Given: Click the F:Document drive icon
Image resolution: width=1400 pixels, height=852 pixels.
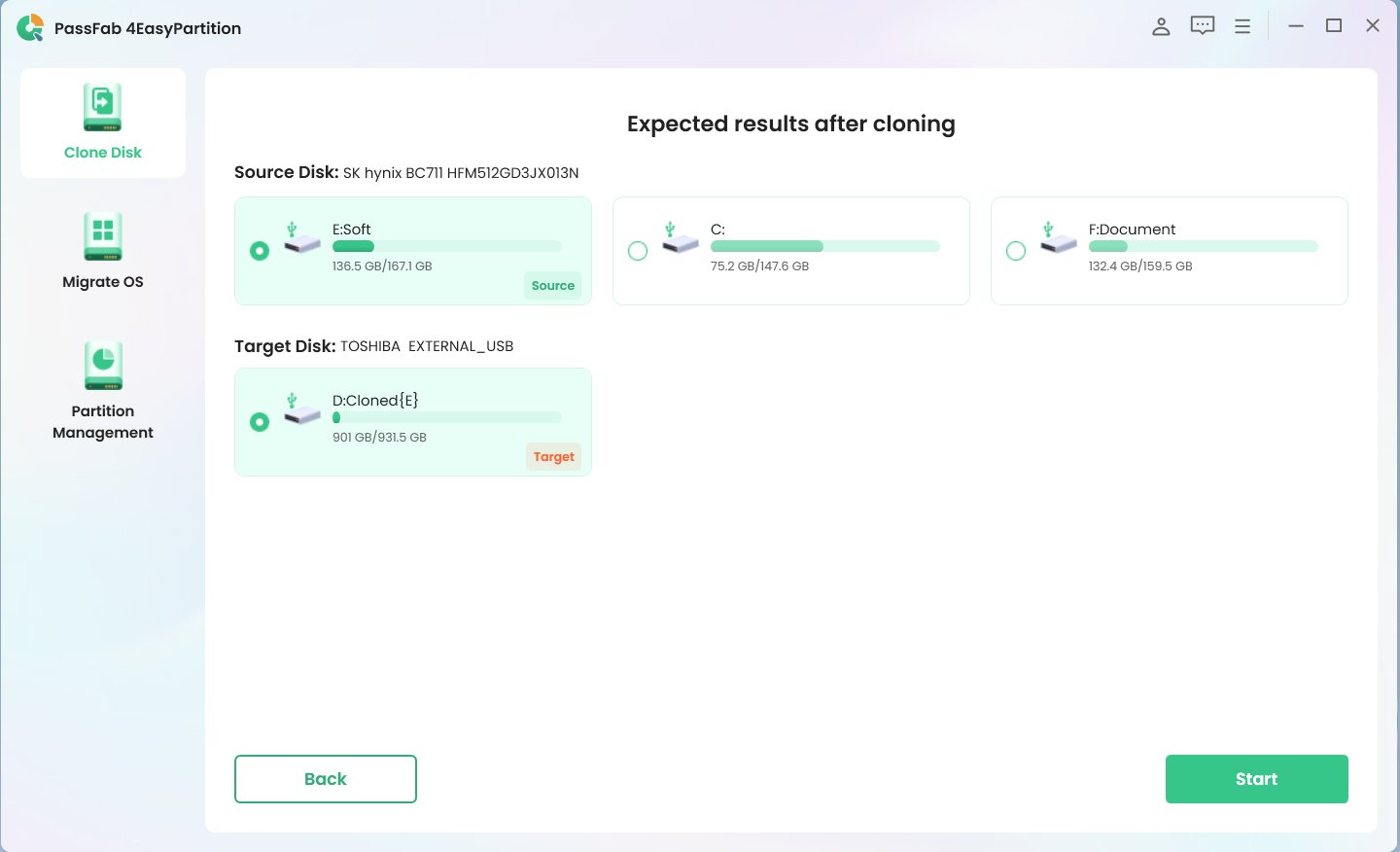Looking at the screenshot, I should click(1058, 238).
